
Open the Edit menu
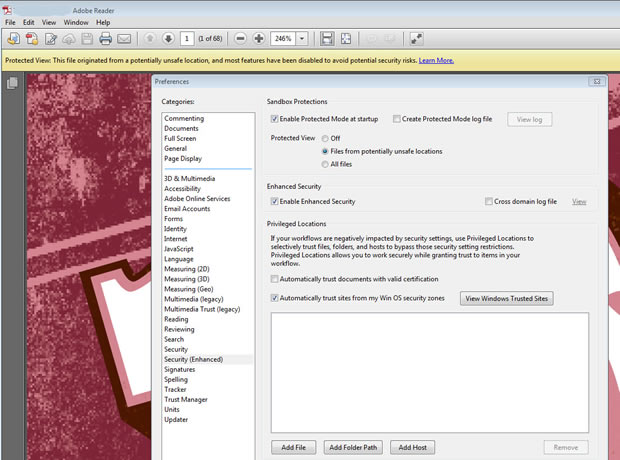pyautogui.click(x=28, y=21)
